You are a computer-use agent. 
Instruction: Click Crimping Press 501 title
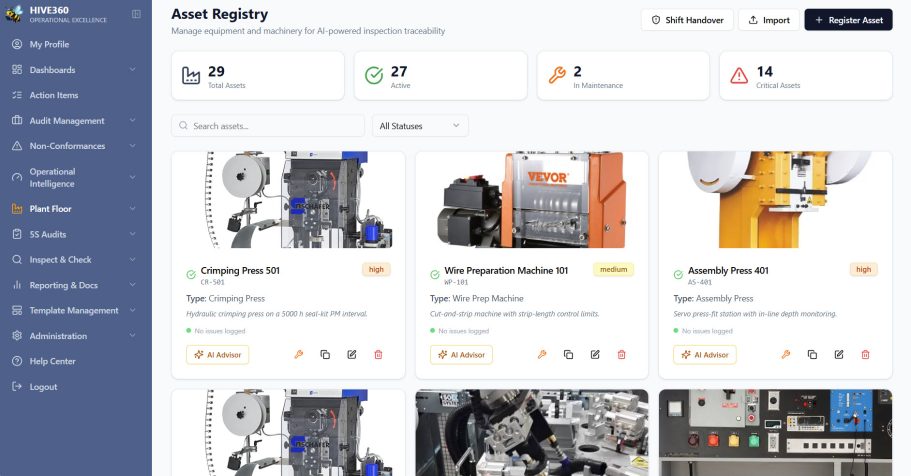tap(240, 271)
